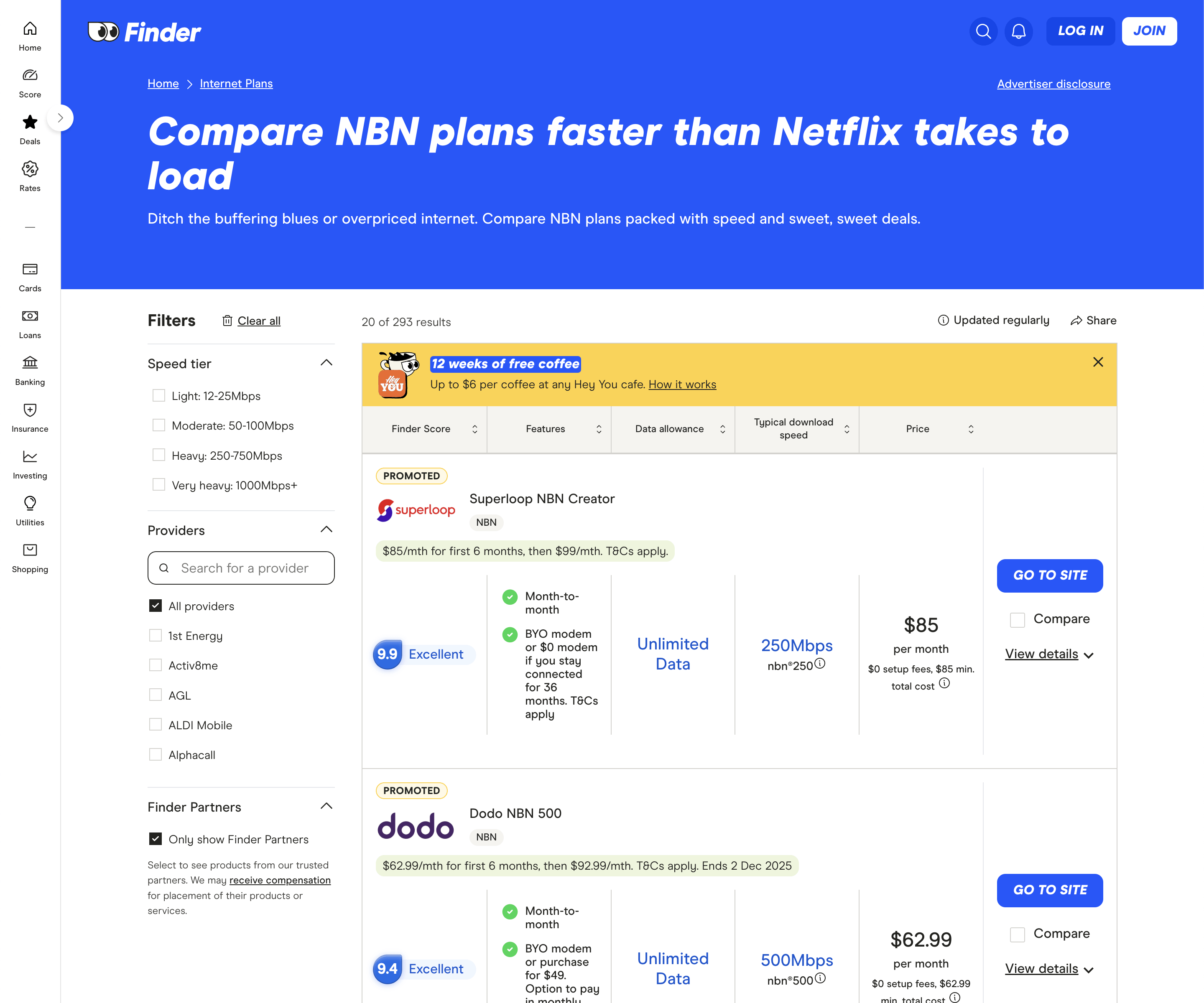This screenshot has width=1204, height=1003.
Task: Focus the Search for a provider field
Action: point(241,568)
